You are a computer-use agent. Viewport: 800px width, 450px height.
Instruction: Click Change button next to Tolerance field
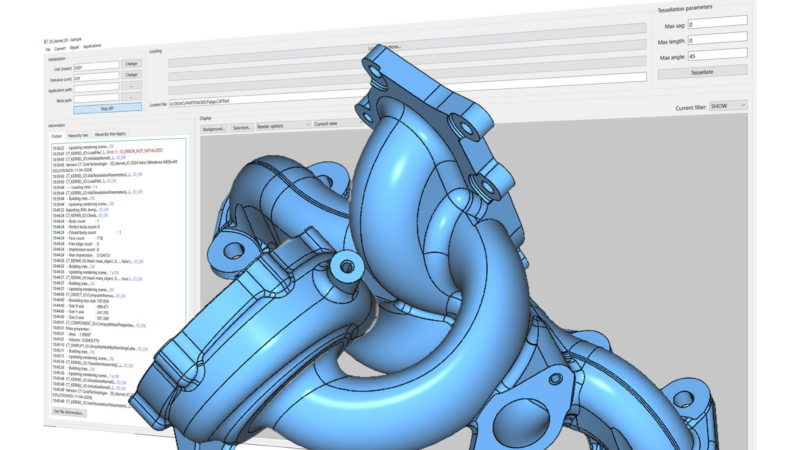[x=131, y=74]
